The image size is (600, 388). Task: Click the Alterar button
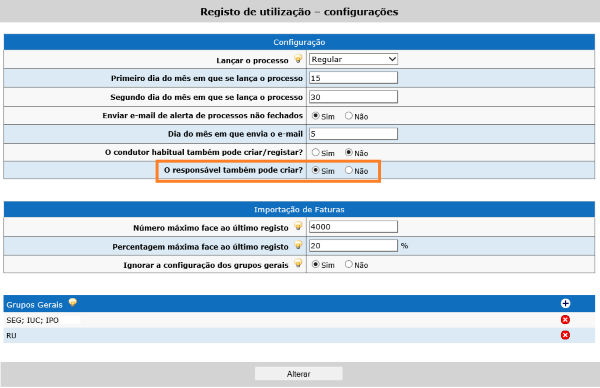point(299,374)
